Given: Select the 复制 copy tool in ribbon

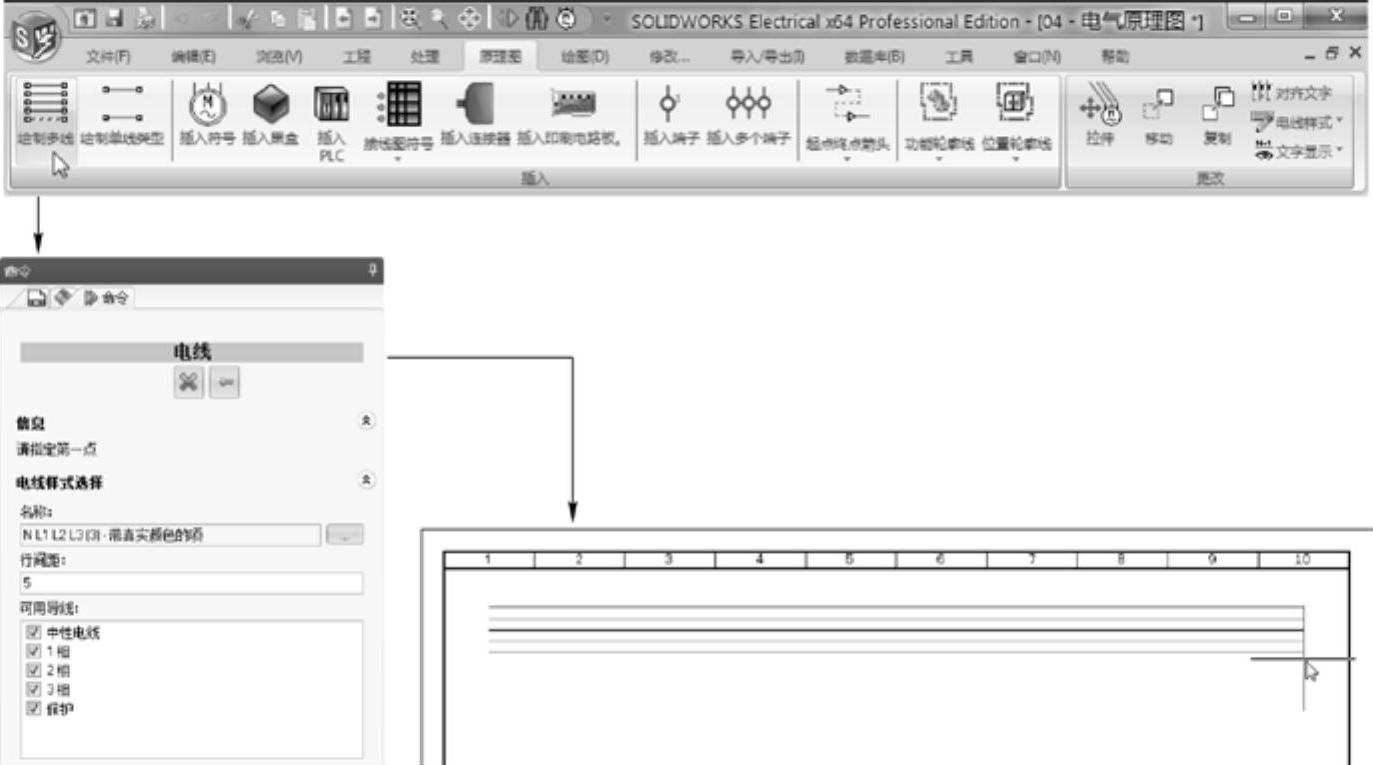Looking at the screenshot, I should click(1216, 115).
